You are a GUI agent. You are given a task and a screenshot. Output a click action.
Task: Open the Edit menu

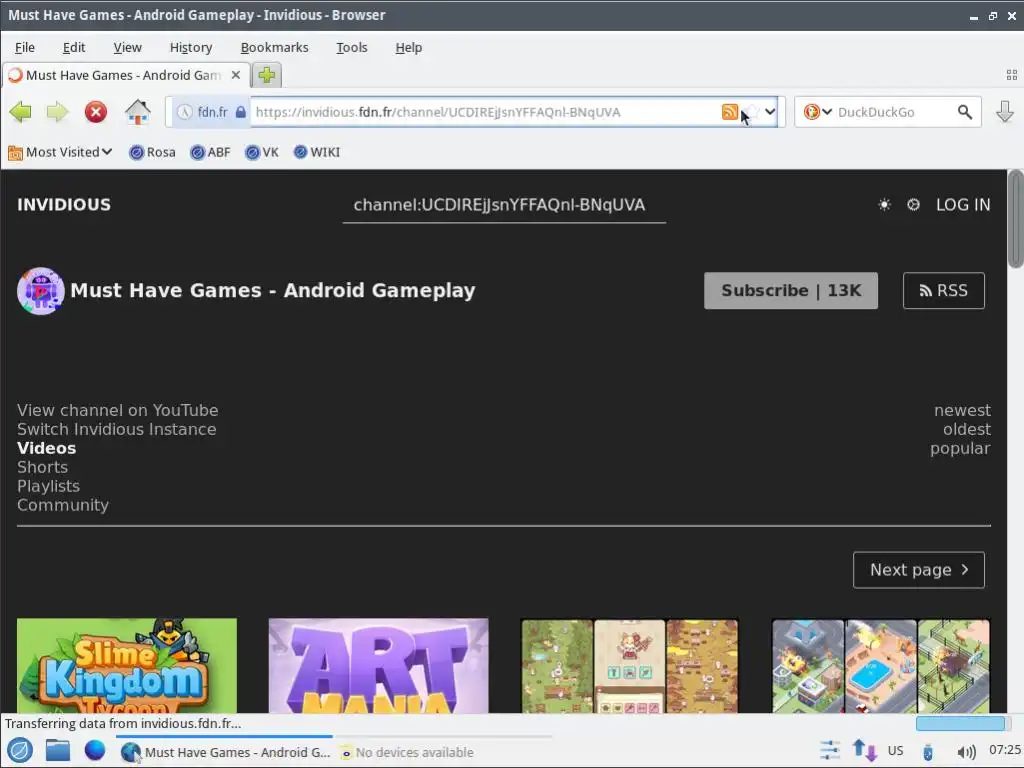click(74, 48)
